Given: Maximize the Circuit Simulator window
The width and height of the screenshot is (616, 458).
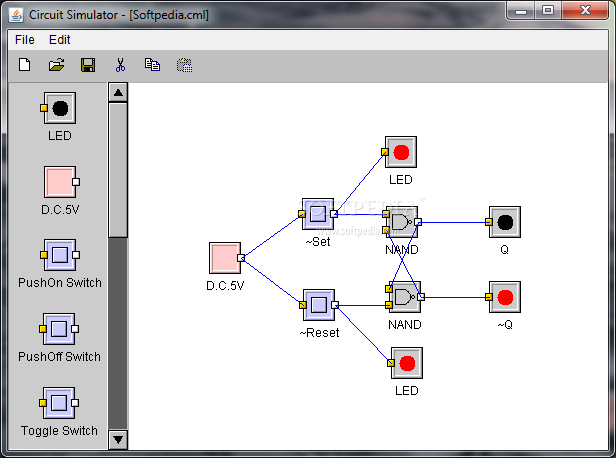Looking at the screenshot, I should (548, 11).
